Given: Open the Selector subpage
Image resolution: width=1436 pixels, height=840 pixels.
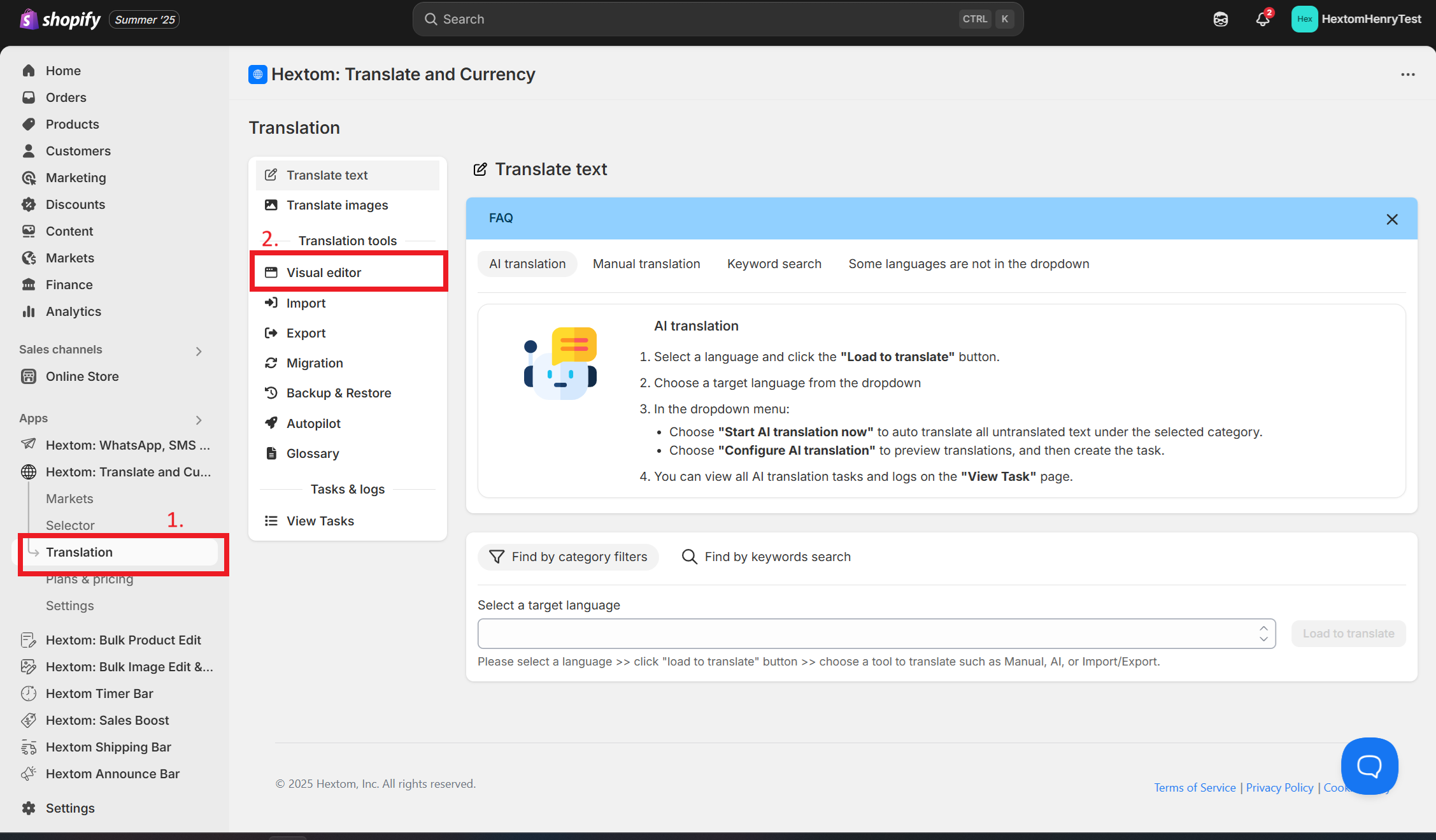Looking at the screenshot, I should (x=70, y=525).
